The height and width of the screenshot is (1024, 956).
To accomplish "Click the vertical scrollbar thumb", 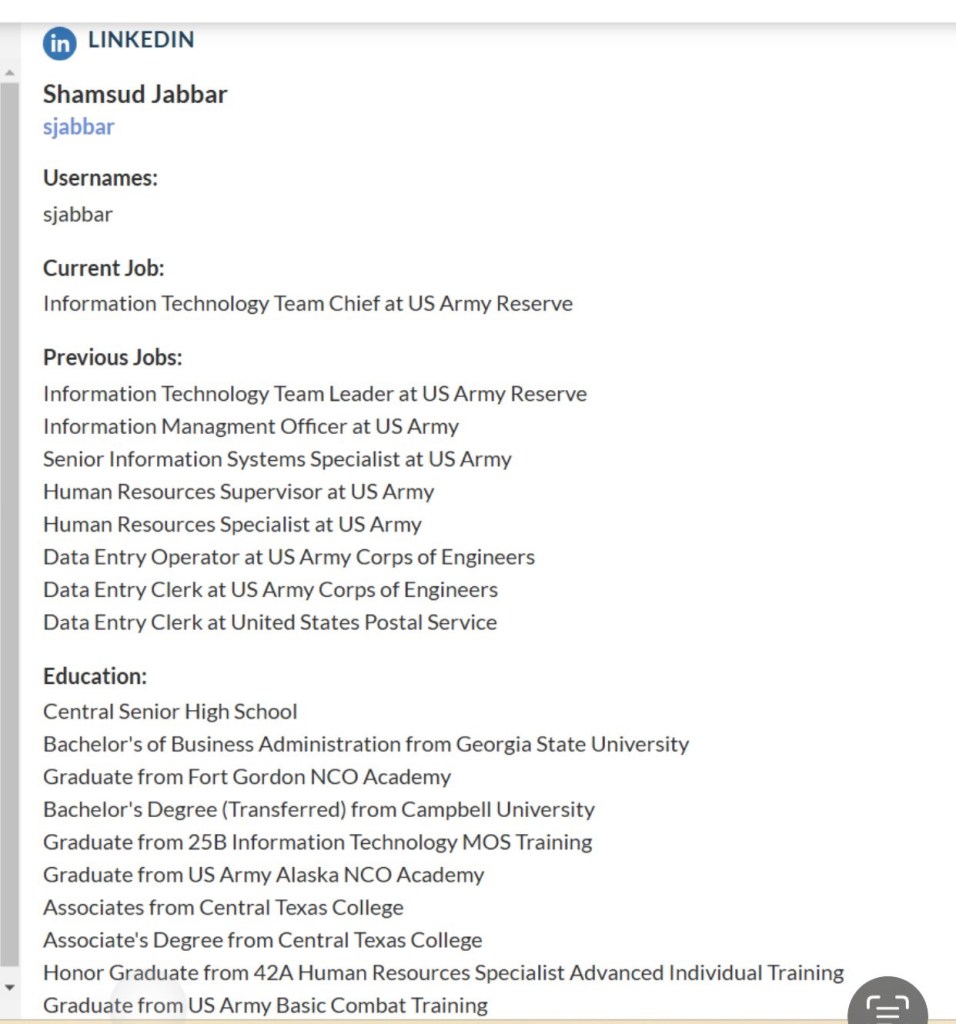I will point(9,520).
